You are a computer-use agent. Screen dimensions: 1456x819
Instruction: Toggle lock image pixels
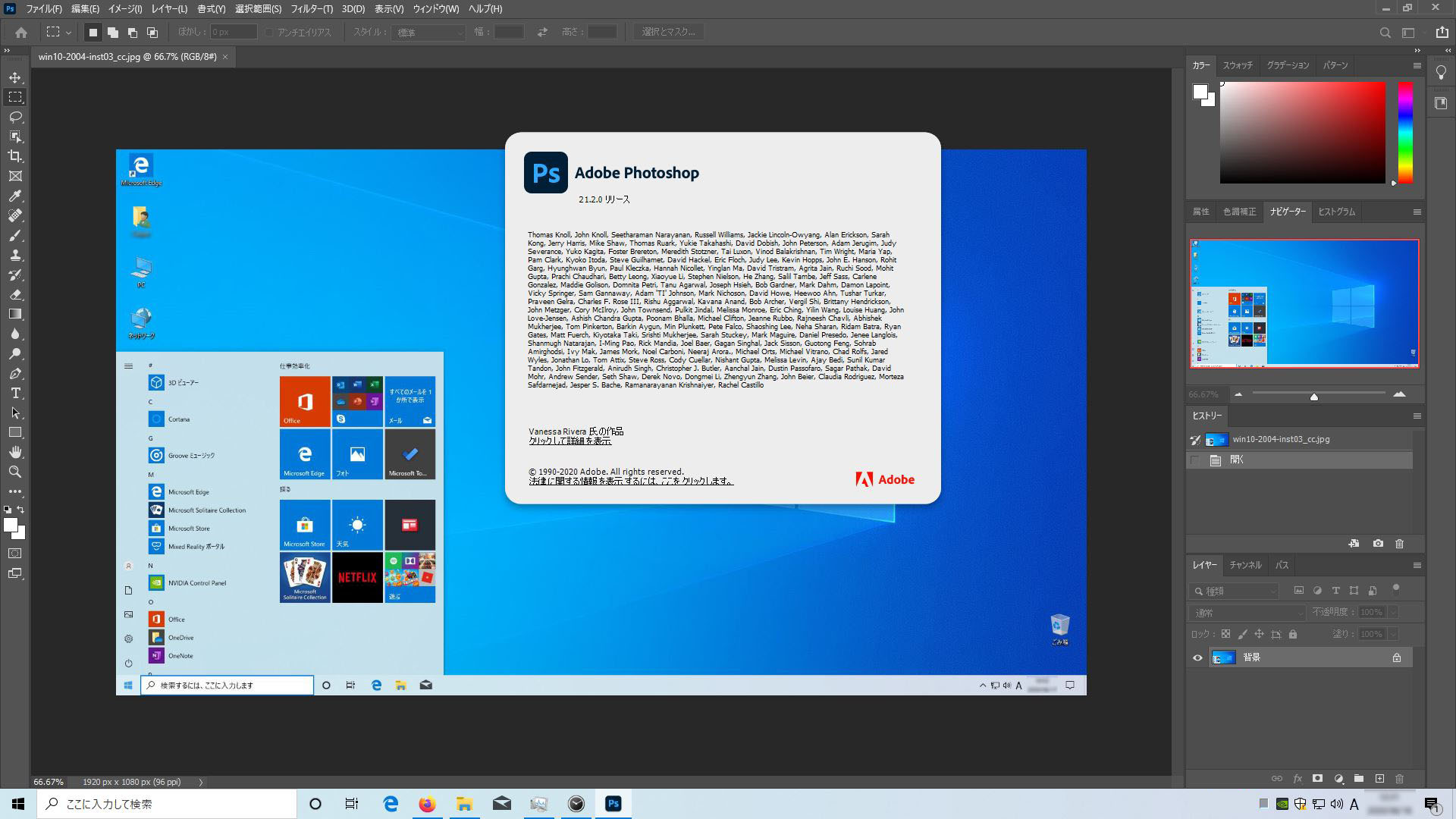tap(1242, 634)
